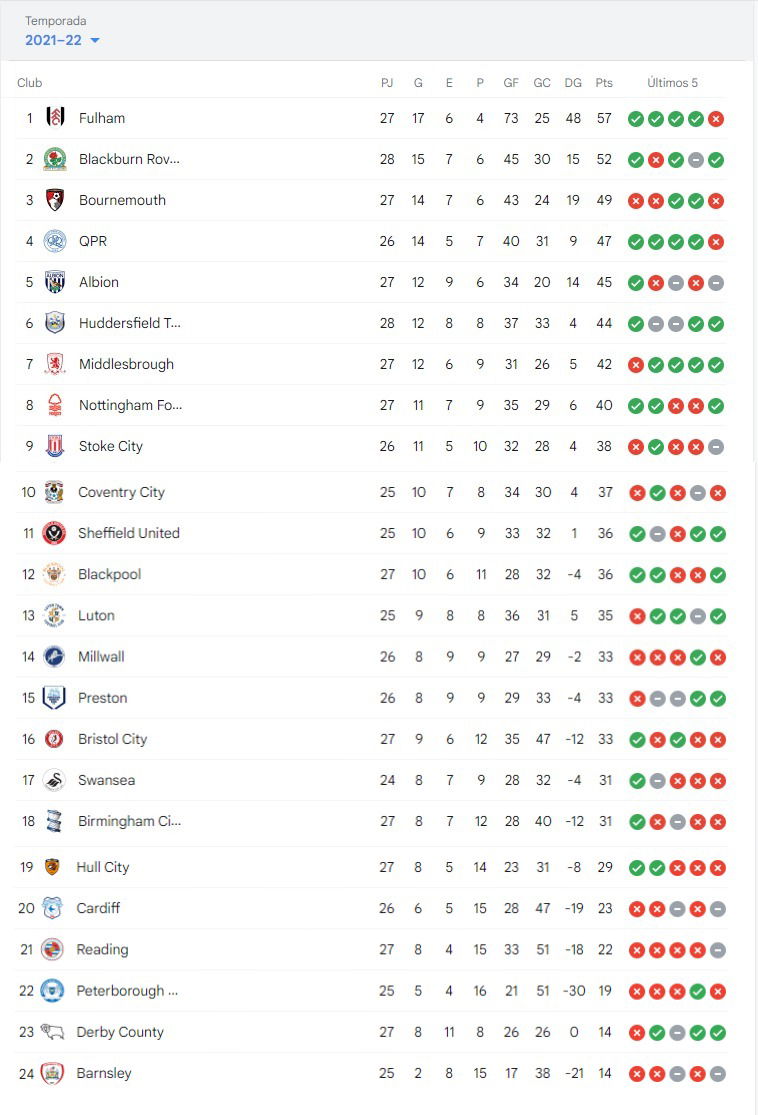The width and height of the screenshot is (758, 1115).
Task: Open the QPR team link
Action: tap(92, 241)
